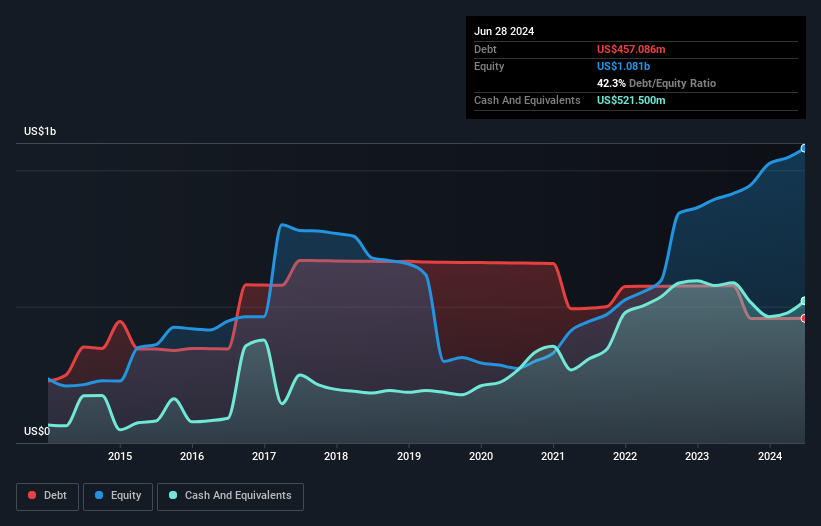Click the 2019 x-axis label
Image resolution: width=821 pixels, height=526 pixels.
(x=408, y=456)
